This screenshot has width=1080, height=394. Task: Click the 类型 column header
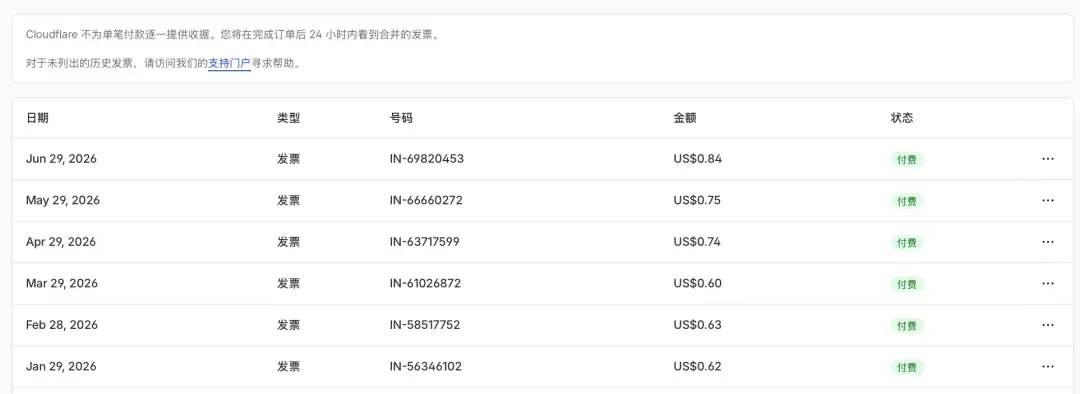[289, 118]
